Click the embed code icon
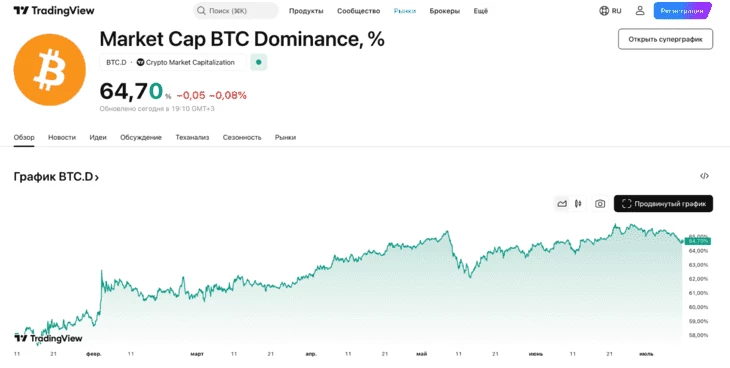 tap(704, 176)
